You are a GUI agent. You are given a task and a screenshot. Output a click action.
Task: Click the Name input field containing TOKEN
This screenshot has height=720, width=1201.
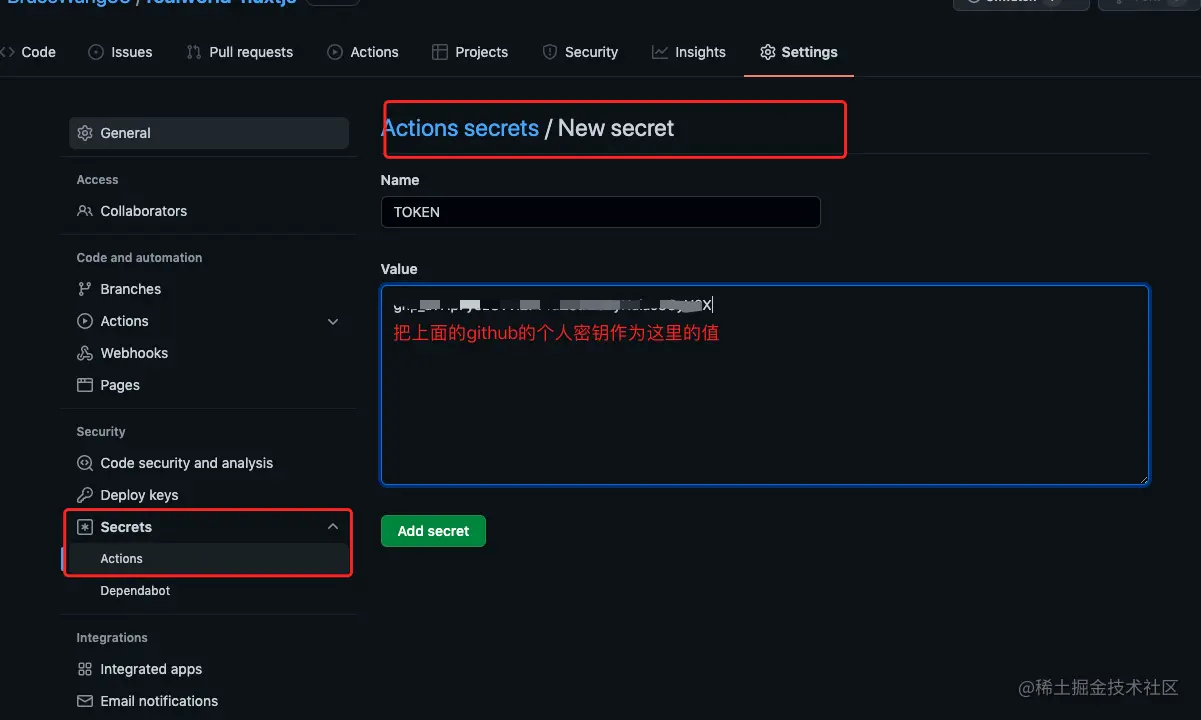(601, 212)
